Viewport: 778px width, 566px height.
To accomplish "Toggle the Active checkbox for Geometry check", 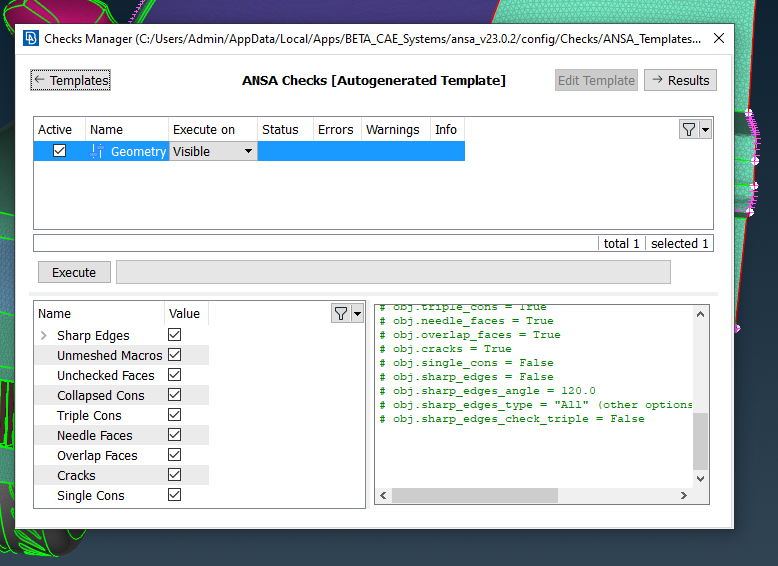I will tap(59, 151).
